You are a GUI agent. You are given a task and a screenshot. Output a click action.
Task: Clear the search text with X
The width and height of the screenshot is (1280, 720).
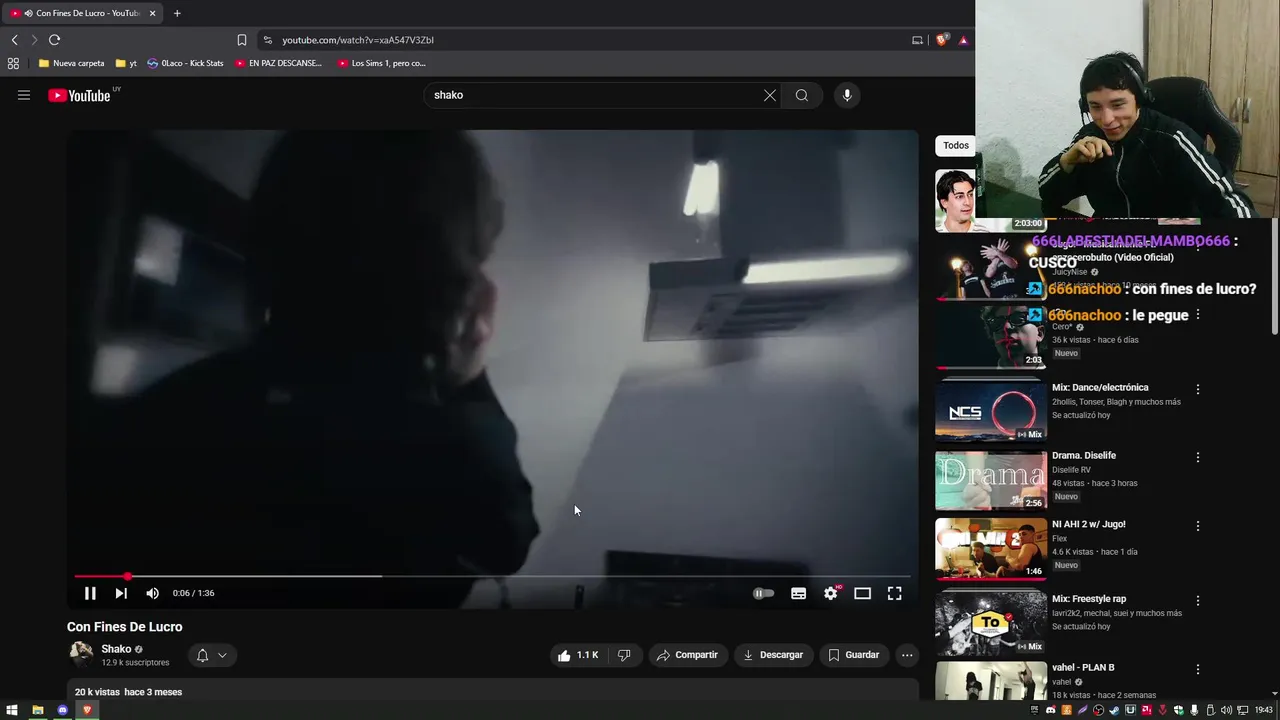[770, 95]
